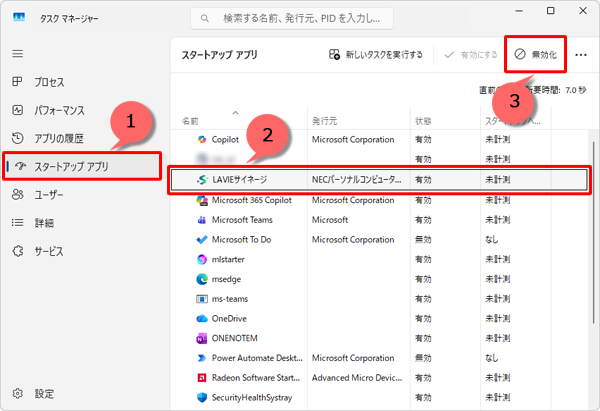Click the Microsoft Teams icon in list

tap(202, 219)
